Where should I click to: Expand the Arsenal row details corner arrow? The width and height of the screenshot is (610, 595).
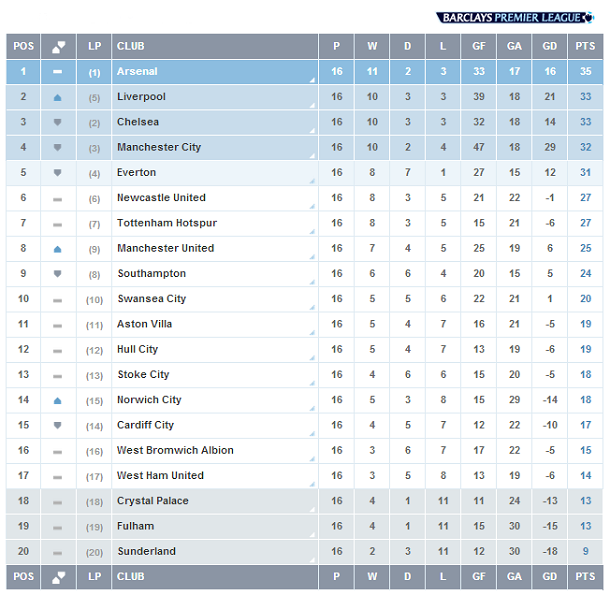point(312,80)
